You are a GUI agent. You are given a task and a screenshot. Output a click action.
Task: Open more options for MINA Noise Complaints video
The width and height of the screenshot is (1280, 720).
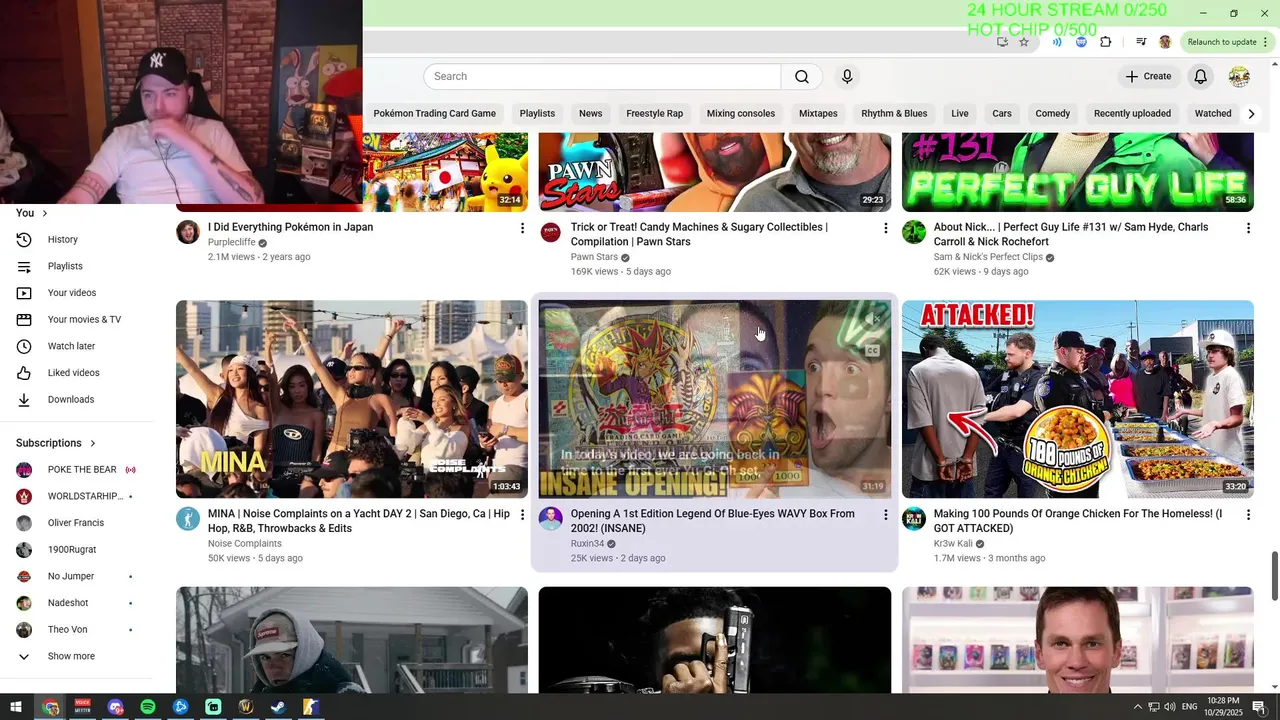[x=522, y=515]
